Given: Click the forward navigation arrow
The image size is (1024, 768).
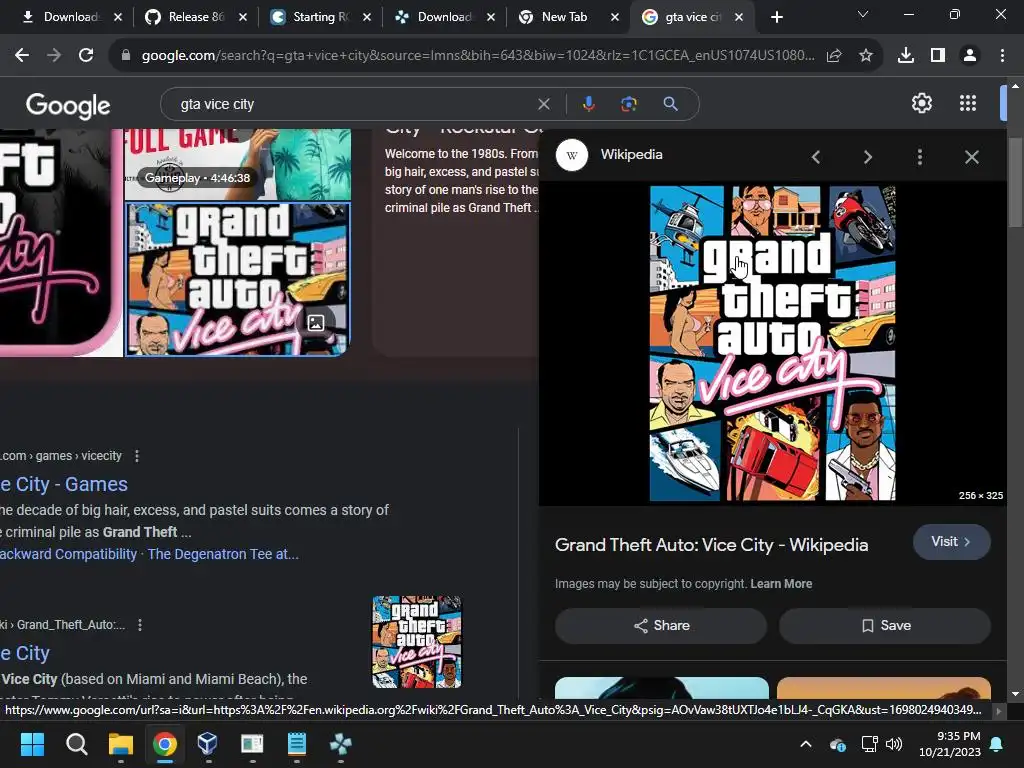Looking at the screenshot, I should [x=54, y=56].
